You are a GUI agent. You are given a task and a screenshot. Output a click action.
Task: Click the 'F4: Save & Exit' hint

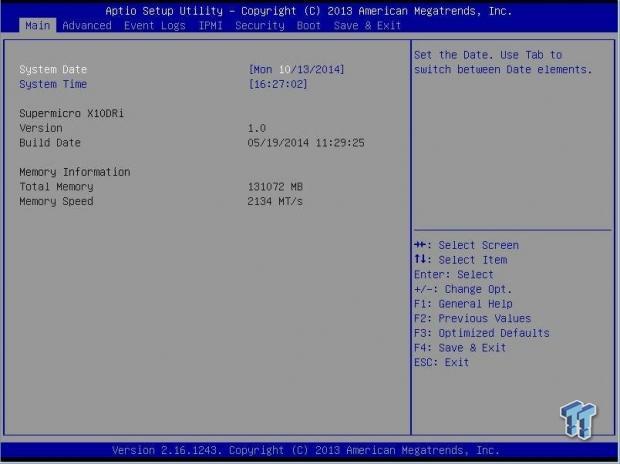coord(460,348)
